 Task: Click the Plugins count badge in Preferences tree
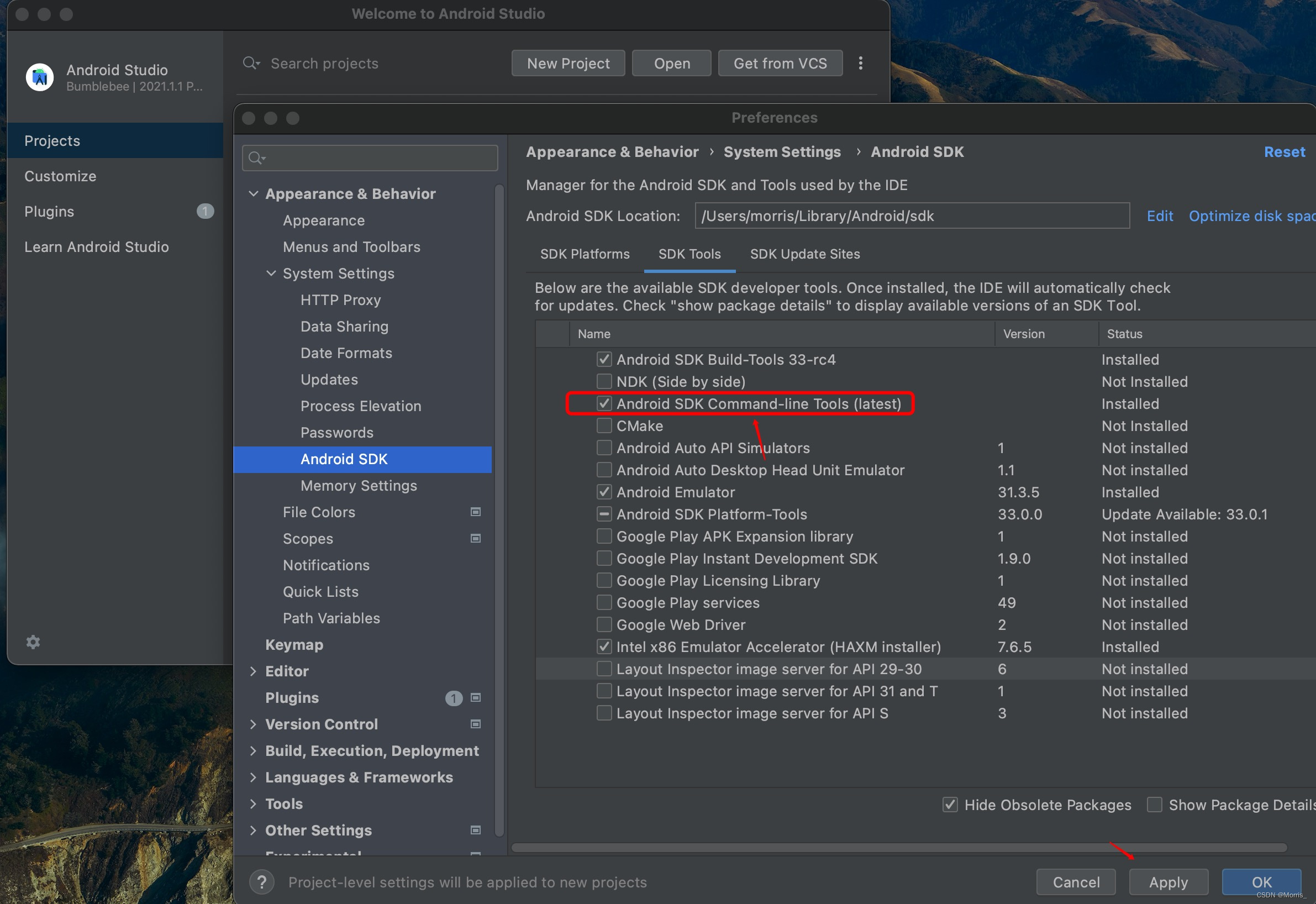454,698
